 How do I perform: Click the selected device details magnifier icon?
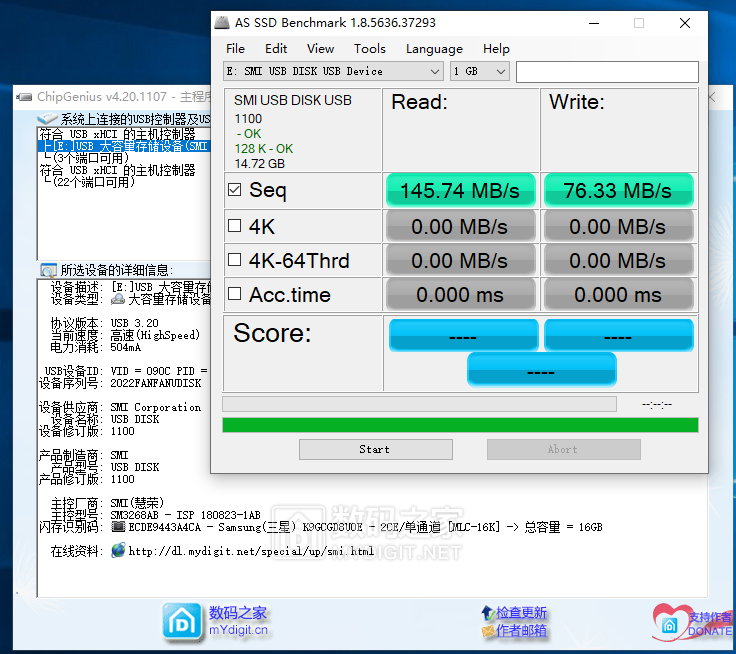tap(48, 270)
